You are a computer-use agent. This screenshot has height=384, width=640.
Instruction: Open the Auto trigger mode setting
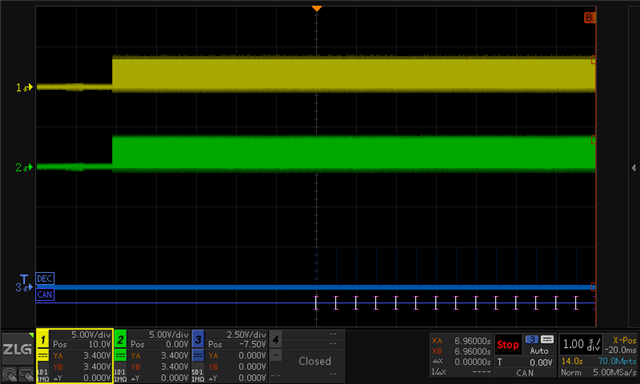pyautogui.click(x=539, y=351)
